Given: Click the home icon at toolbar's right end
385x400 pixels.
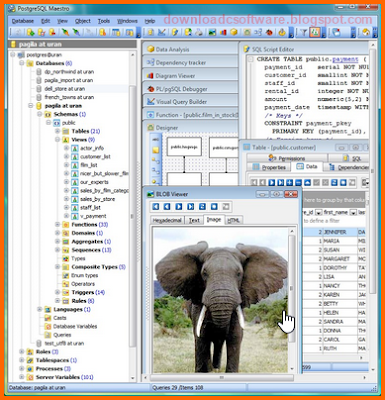Looking at the screenshot, I should click(x=366, y=32).
